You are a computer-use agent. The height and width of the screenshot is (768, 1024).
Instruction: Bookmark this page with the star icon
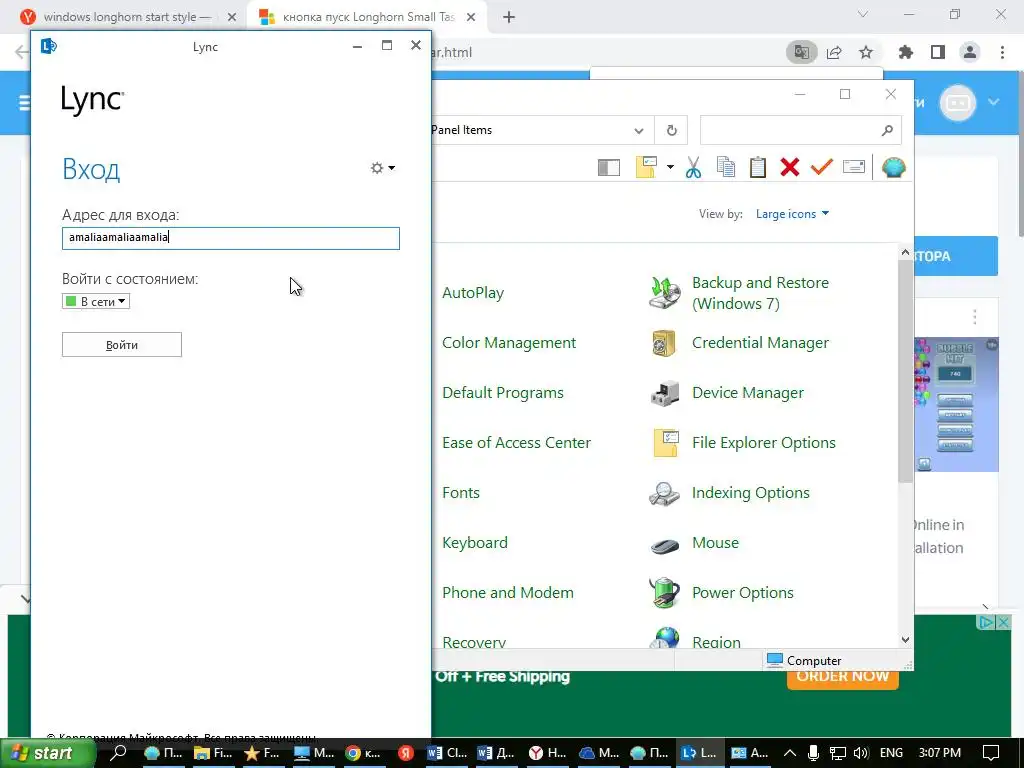866,52
